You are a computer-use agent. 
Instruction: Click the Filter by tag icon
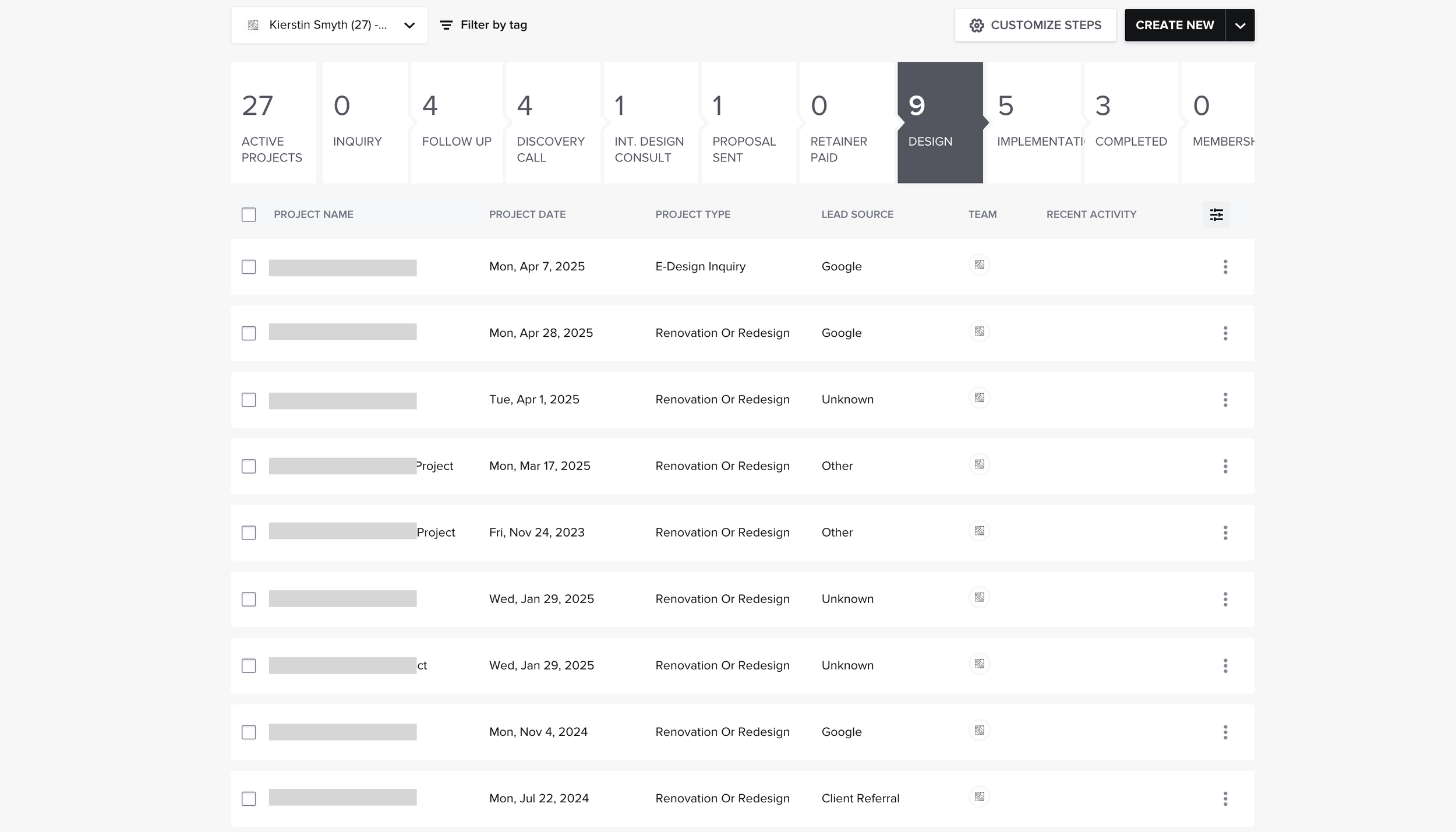click(x=446, y=25)
